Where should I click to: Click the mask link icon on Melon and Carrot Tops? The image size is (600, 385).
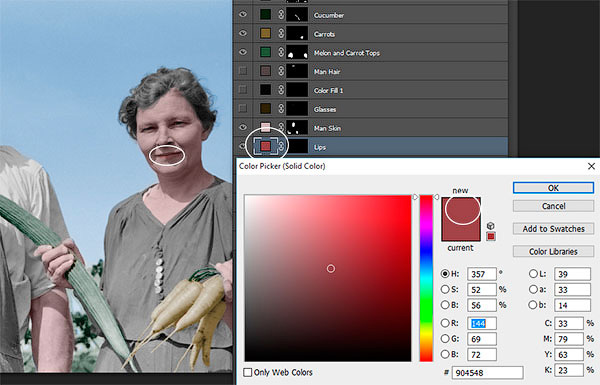click(281, 52)
